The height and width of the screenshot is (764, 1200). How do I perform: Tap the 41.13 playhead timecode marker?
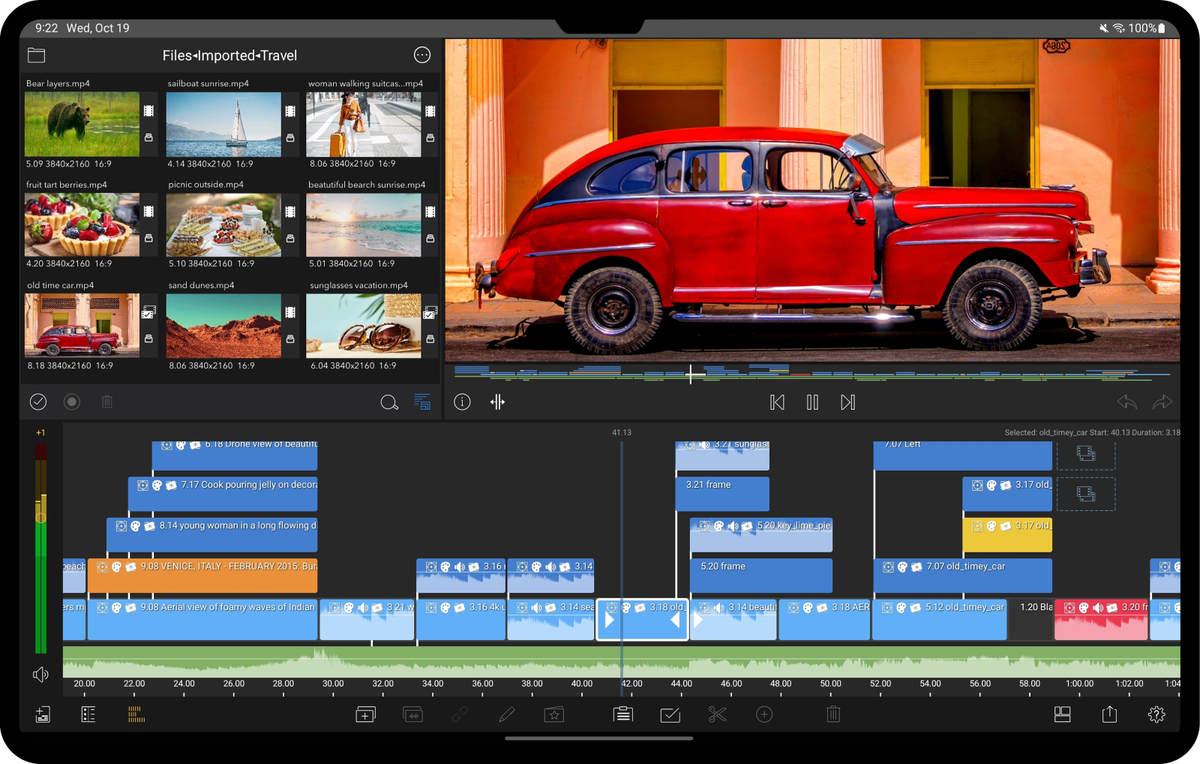[x=621, y=433]
